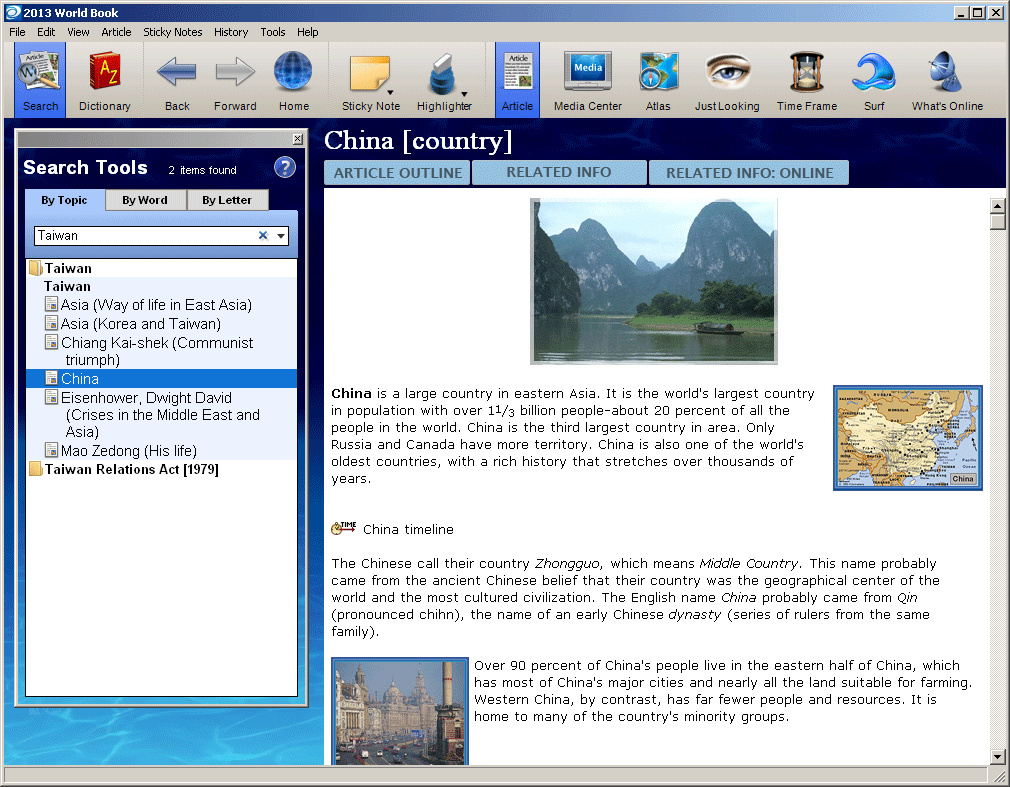This screenshot has height=787, width=1010.
Task: Open the Just Looking eye feature
Action: pos(727,80)
